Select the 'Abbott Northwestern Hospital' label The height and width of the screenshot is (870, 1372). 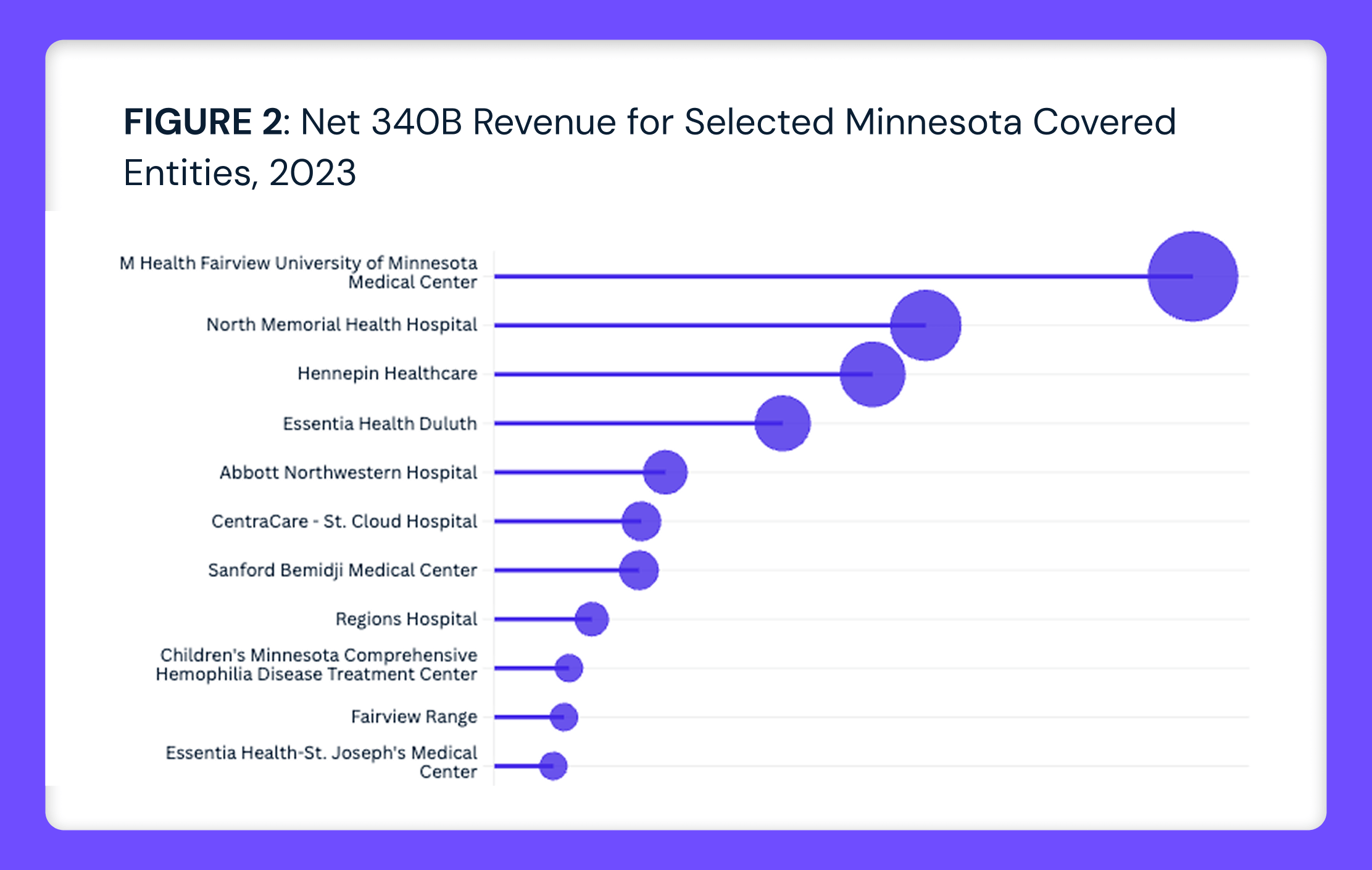coord(349,472)
